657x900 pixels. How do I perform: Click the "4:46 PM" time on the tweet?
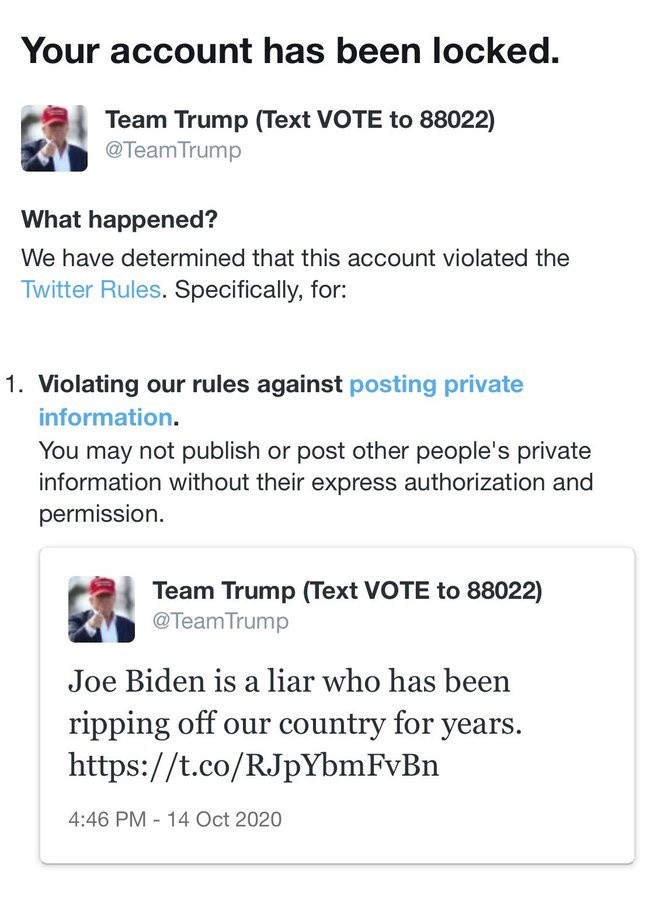[107, 820]
